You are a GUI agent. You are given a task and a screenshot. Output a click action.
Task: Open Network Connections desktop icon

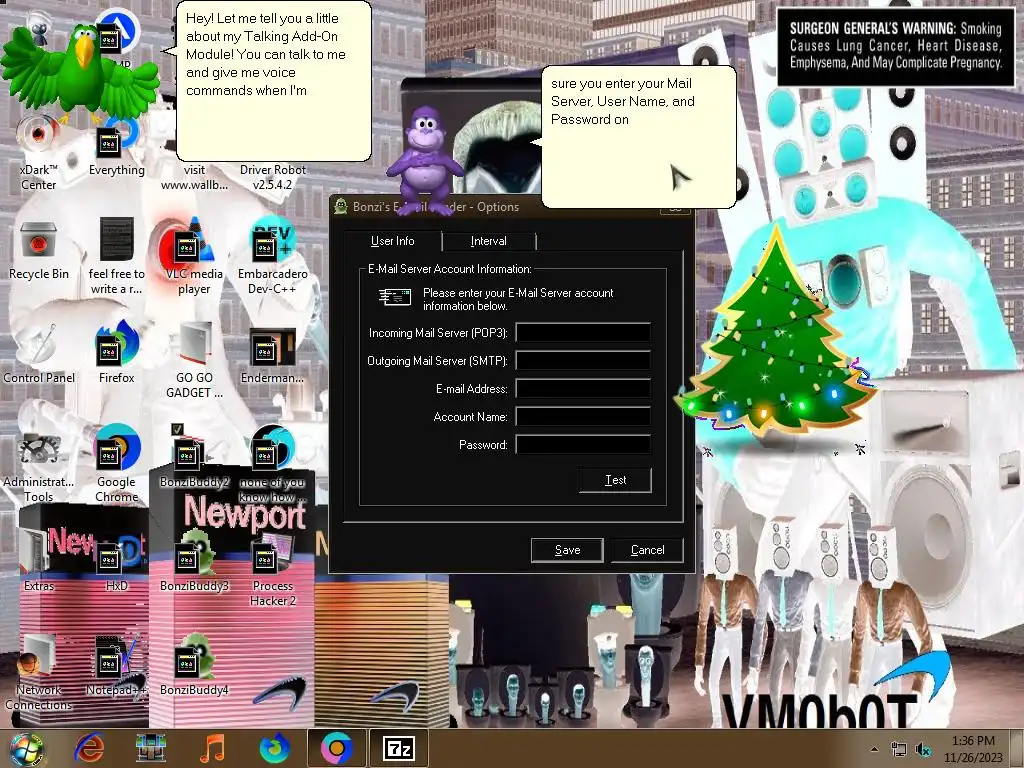(x=39, y=673)
